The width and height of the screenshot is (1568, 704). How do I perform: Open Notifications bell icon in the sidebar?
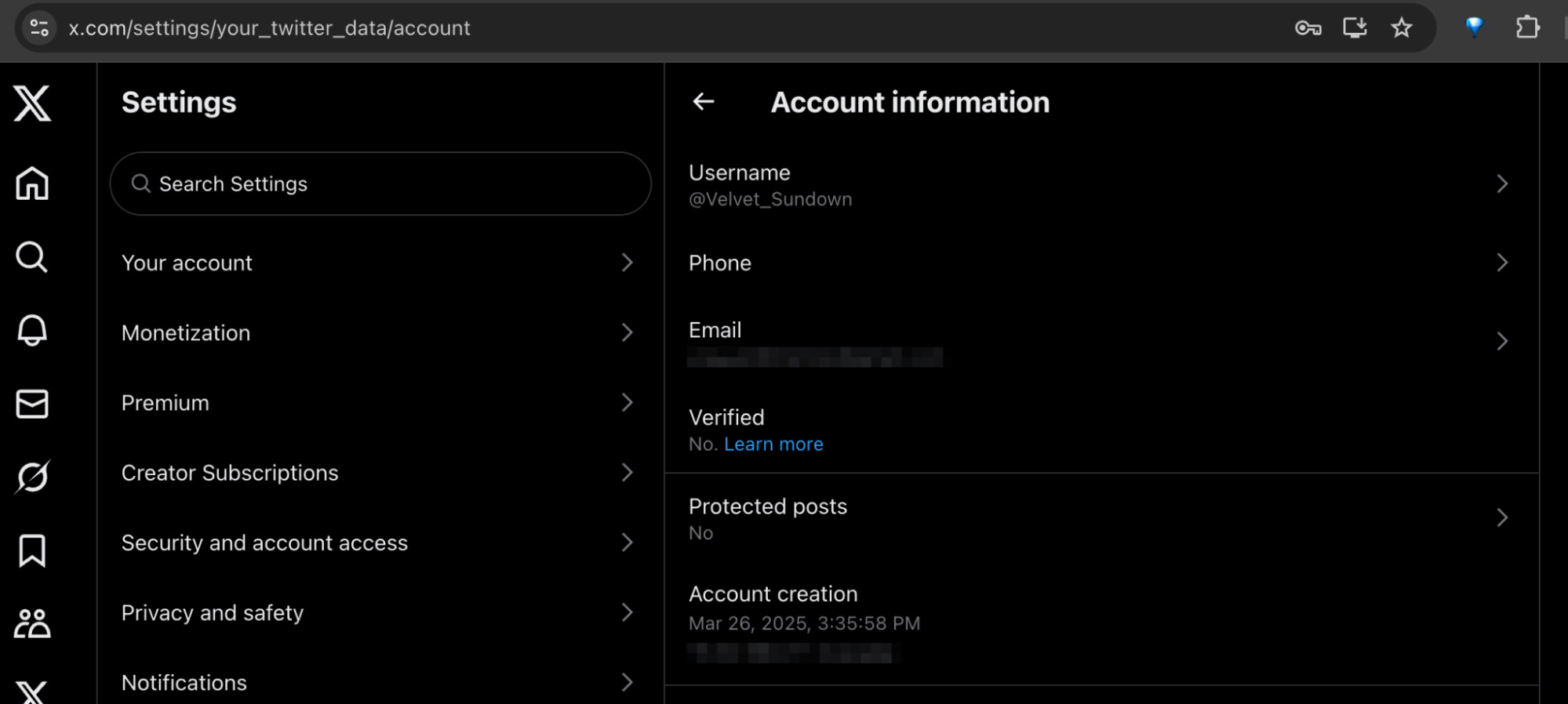click(x=32, y=330)
